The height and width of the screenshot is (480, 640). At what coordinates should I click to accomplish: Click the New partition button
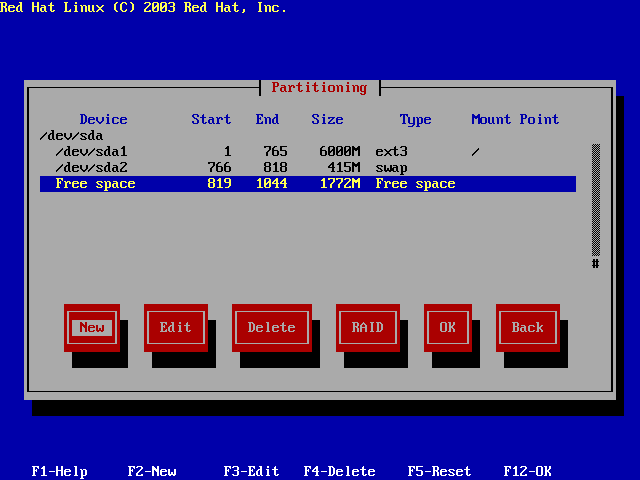coord(92,327)
